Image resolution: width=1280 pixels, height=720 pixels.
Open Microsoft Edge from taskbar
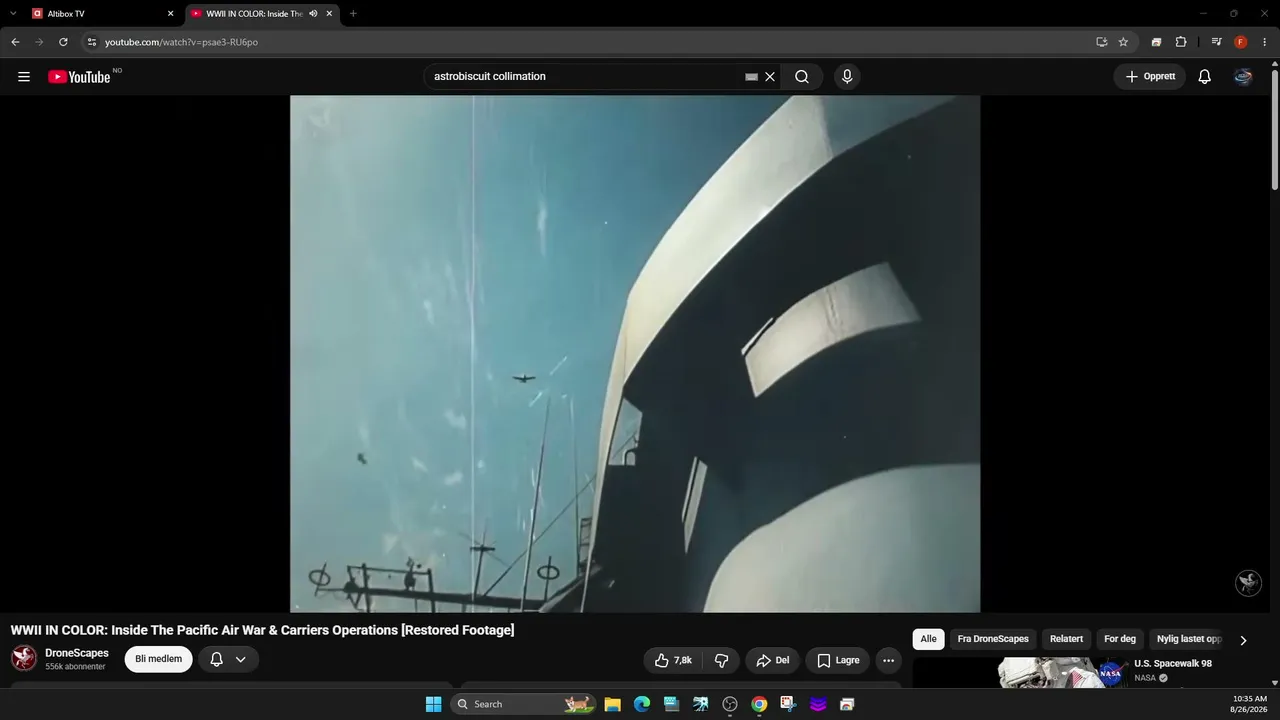click(x=642, y=704)
